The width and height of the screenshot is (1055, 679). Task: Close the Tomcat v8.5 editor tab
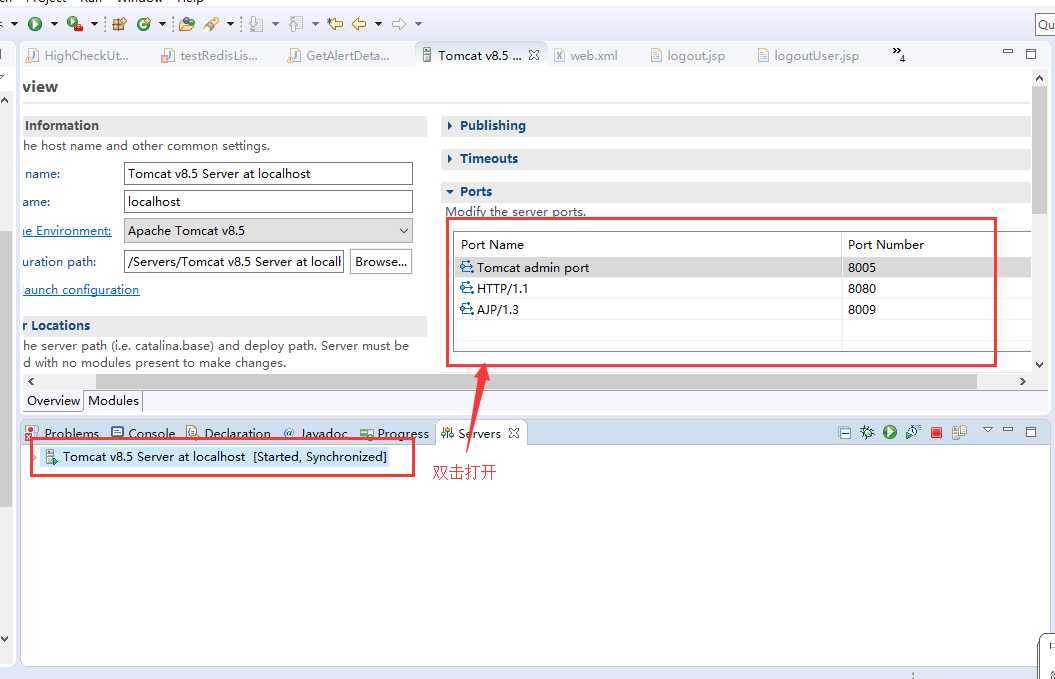click(x=534, y=55)
